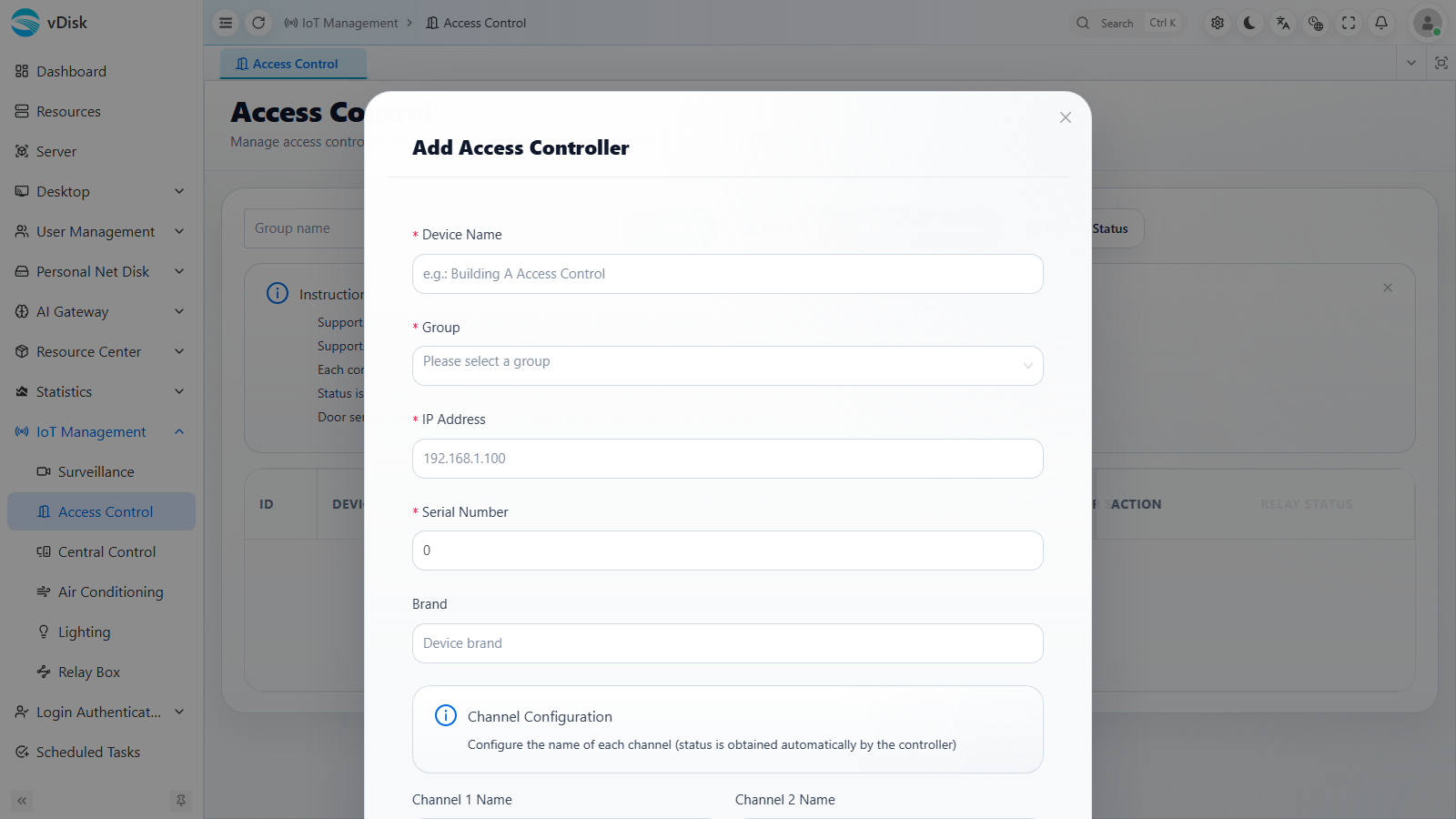
Task: Collapse sidebar with double-chevron icon
Action: 22,801
